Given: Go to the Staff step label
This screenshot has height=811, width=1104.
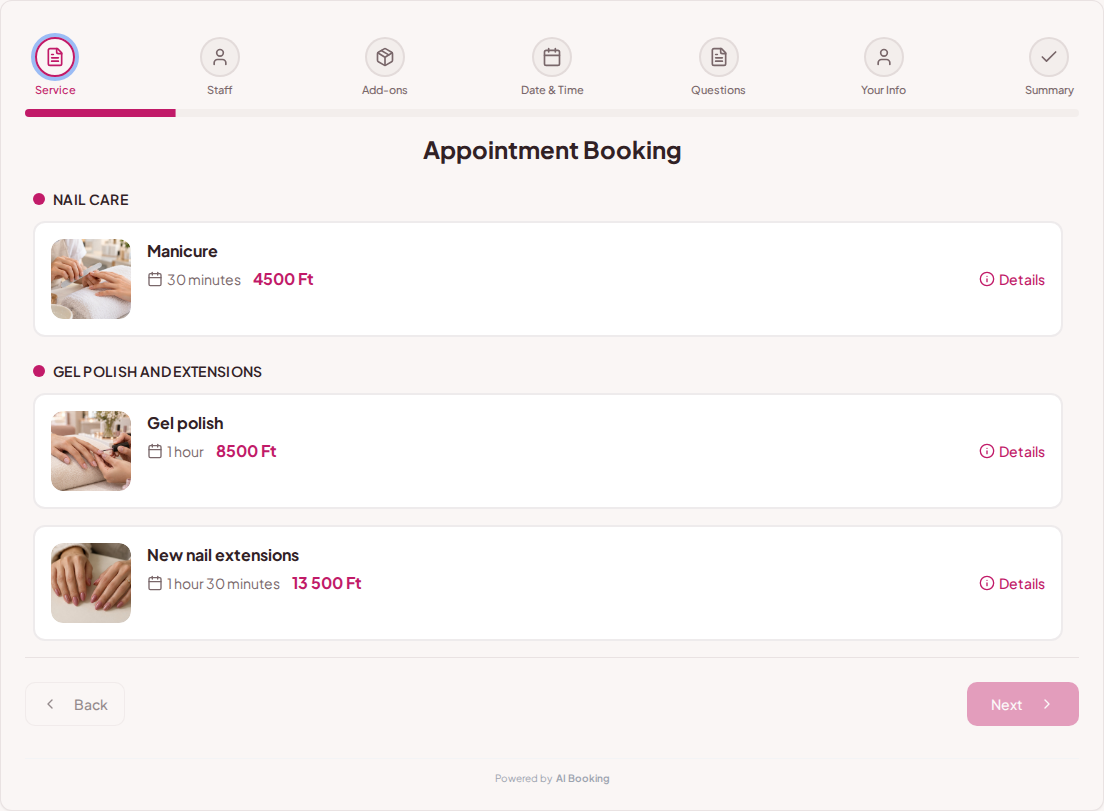Looking at the screenshot, I should tap(220, 90).
